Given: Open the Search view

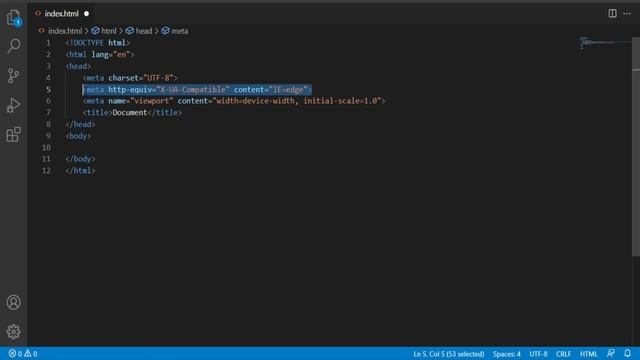Looking at the screenshot, I should (x=13, y=46).
